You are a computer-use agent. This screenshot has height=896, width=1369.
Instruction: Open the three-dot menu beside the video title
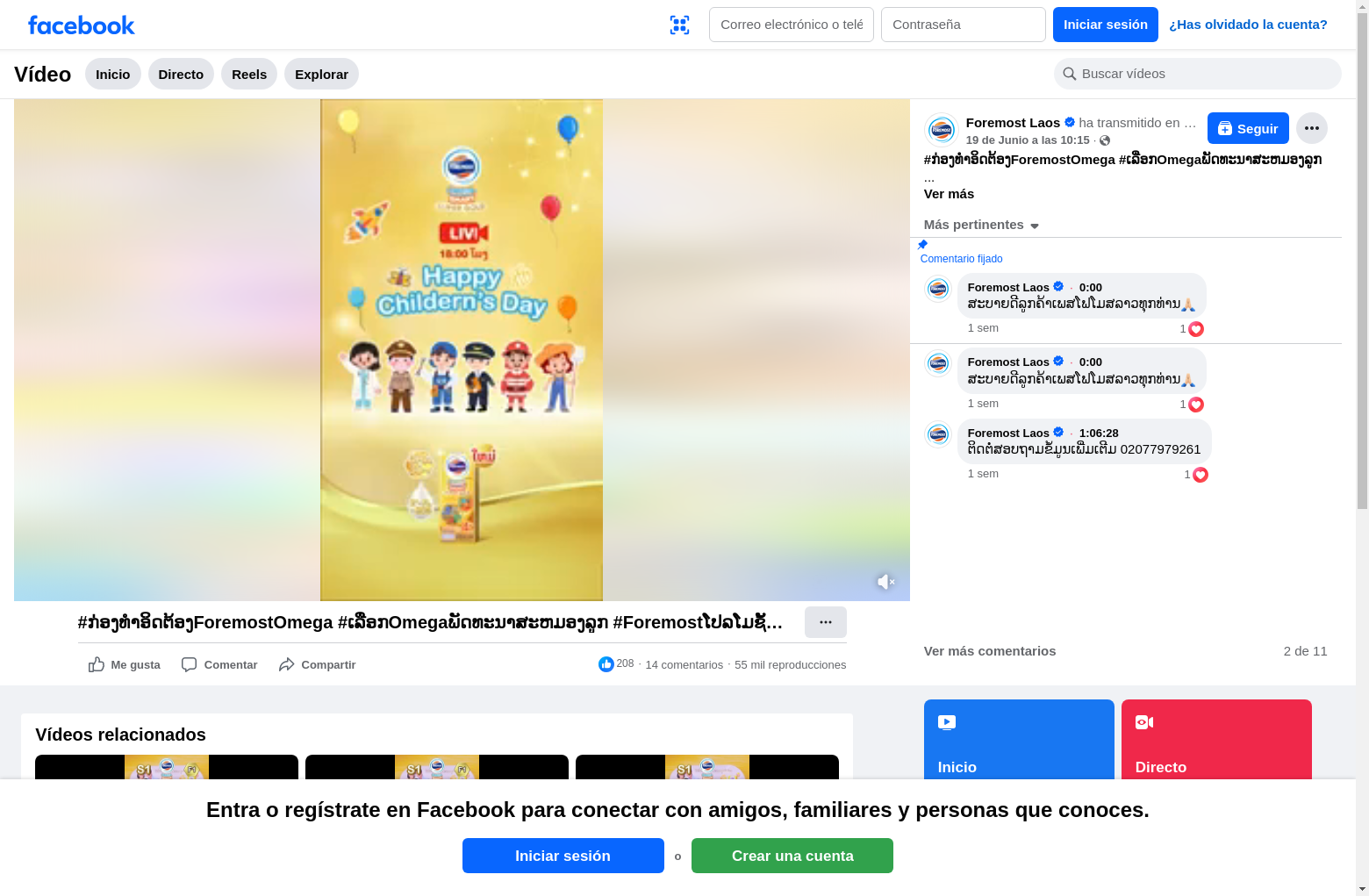(826, 622)
